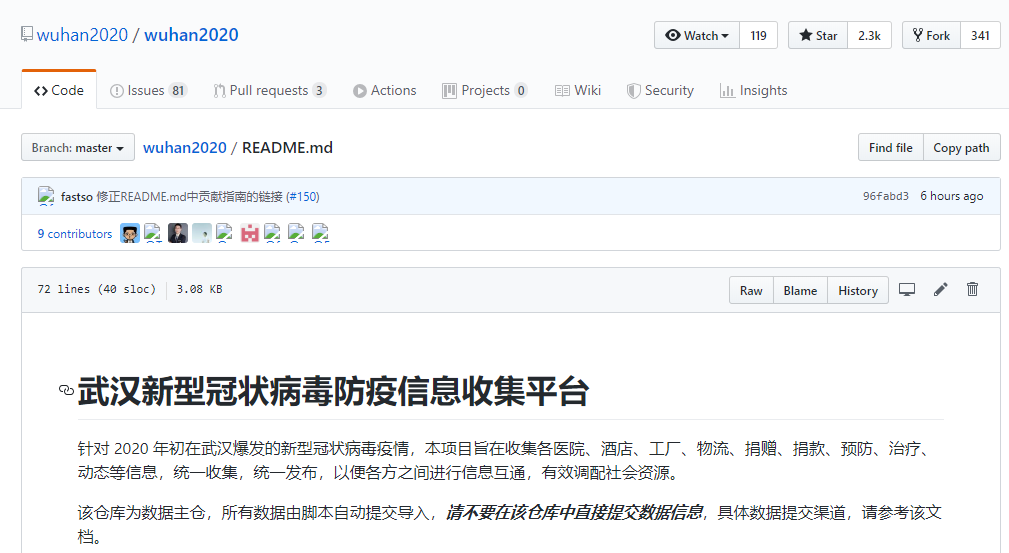Open the pink pixel-art contributor avatar
The height and width of the screenshot is (553, 1009).
click(x=249, y=233)
